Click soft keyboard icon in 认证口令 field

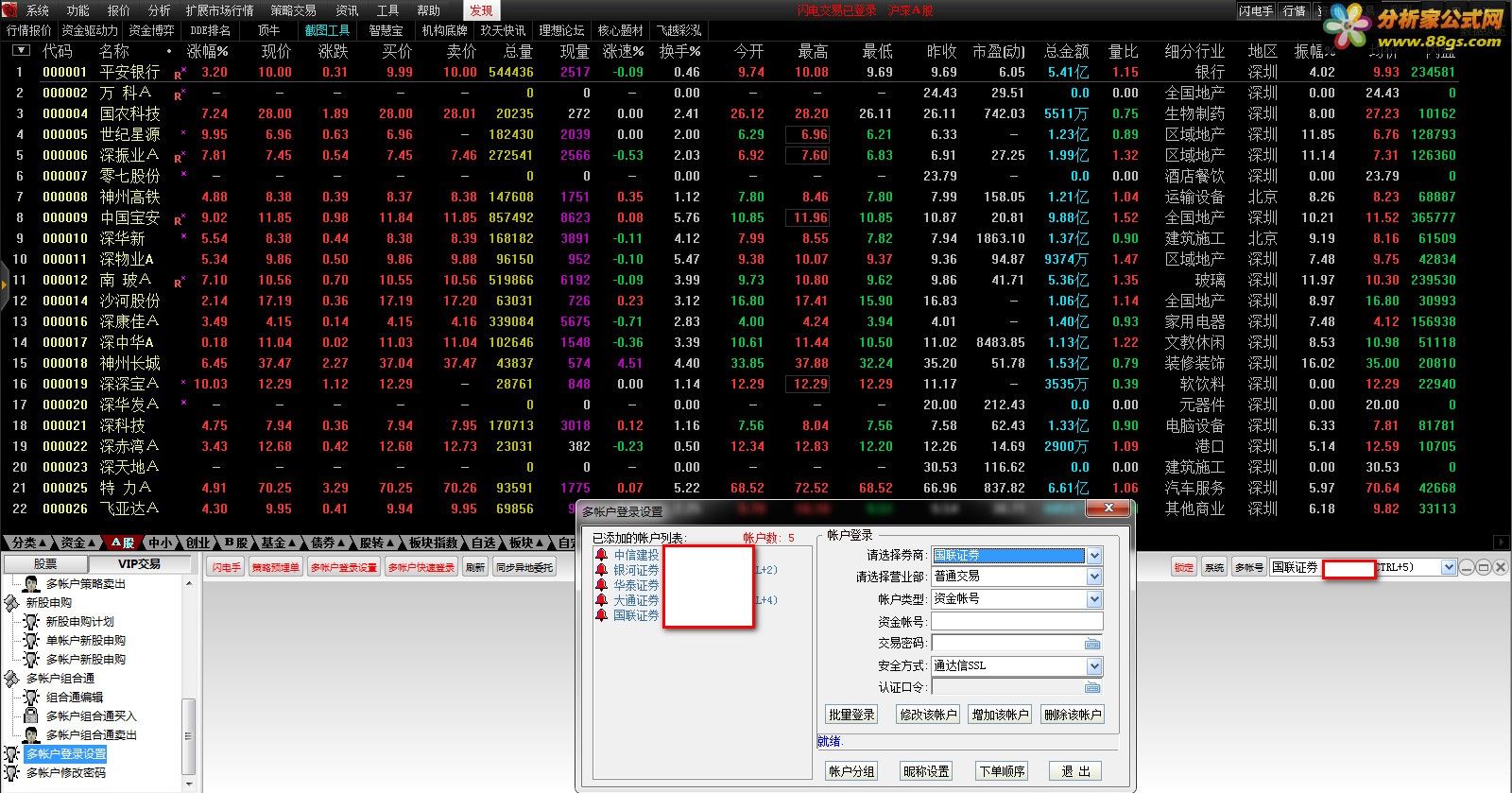click(1092, 687)
